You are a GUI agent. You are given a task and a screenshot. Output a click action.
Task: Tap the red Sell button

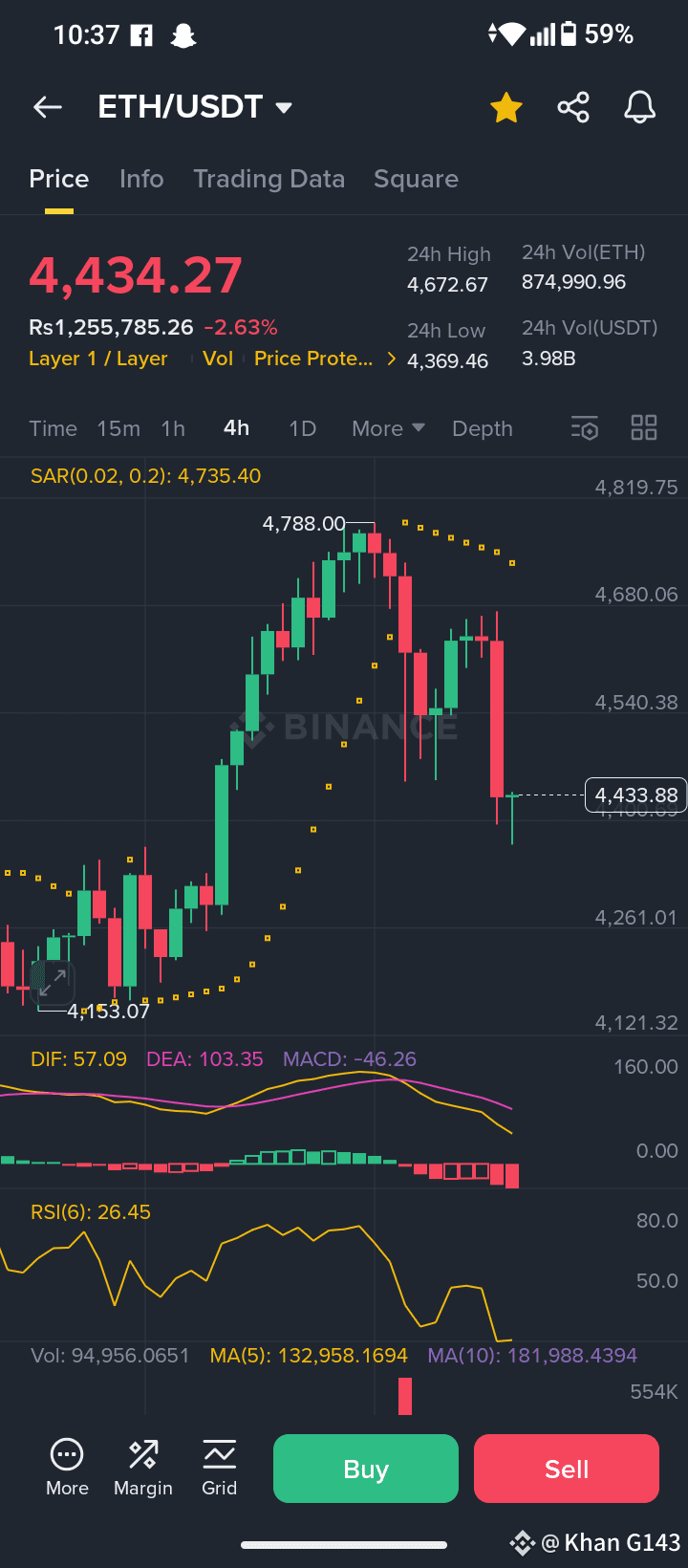click(567, 1469)
